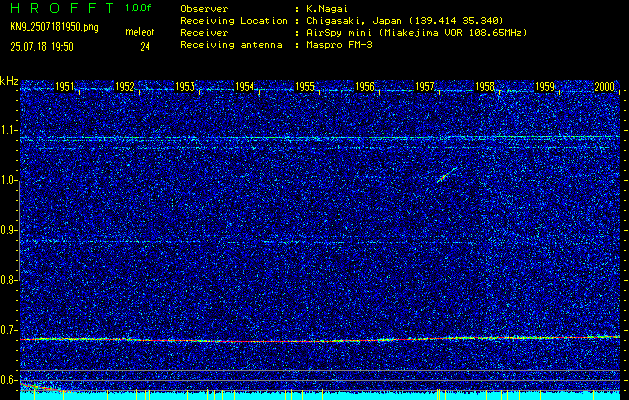The image size is (629, 400).
Task: Click the 1952 time marker
Action: [x=124, y=87]
